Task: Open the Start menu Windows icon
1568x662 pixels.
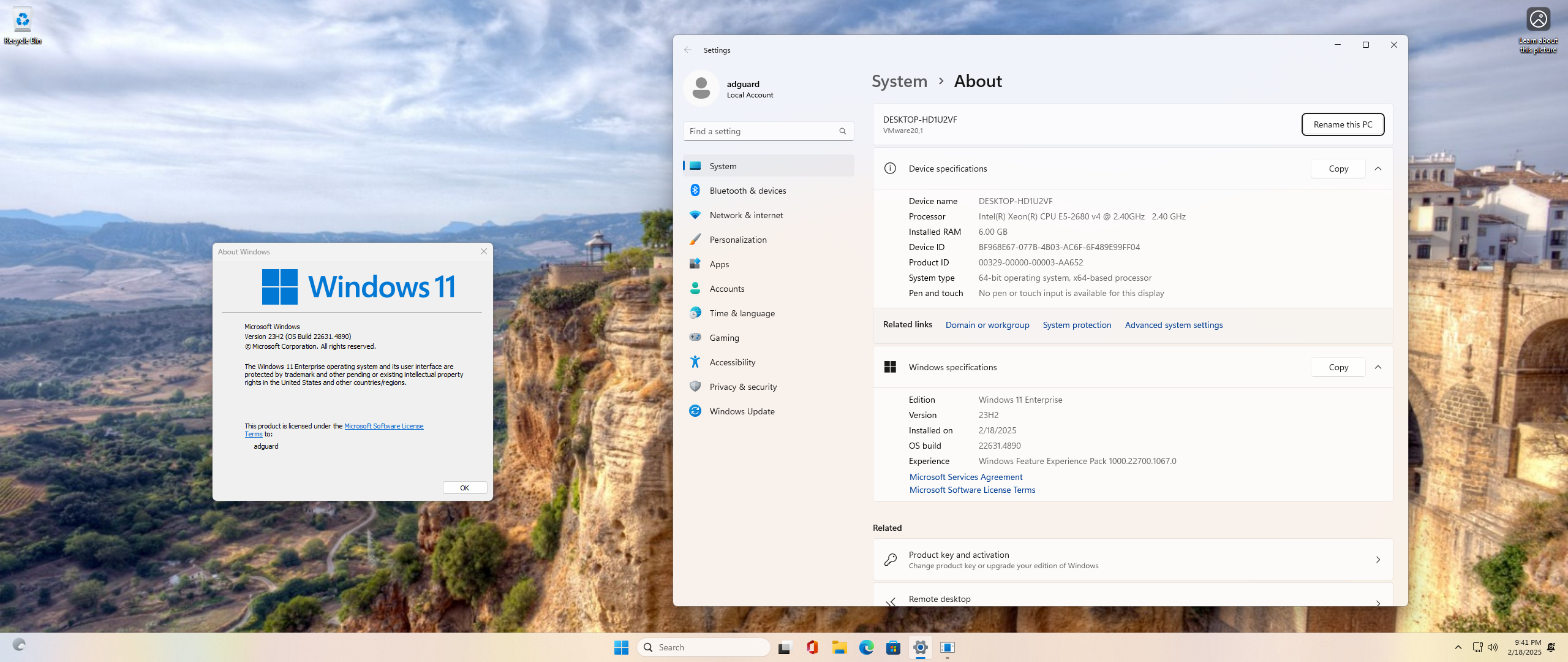Action: click(621, 647)
